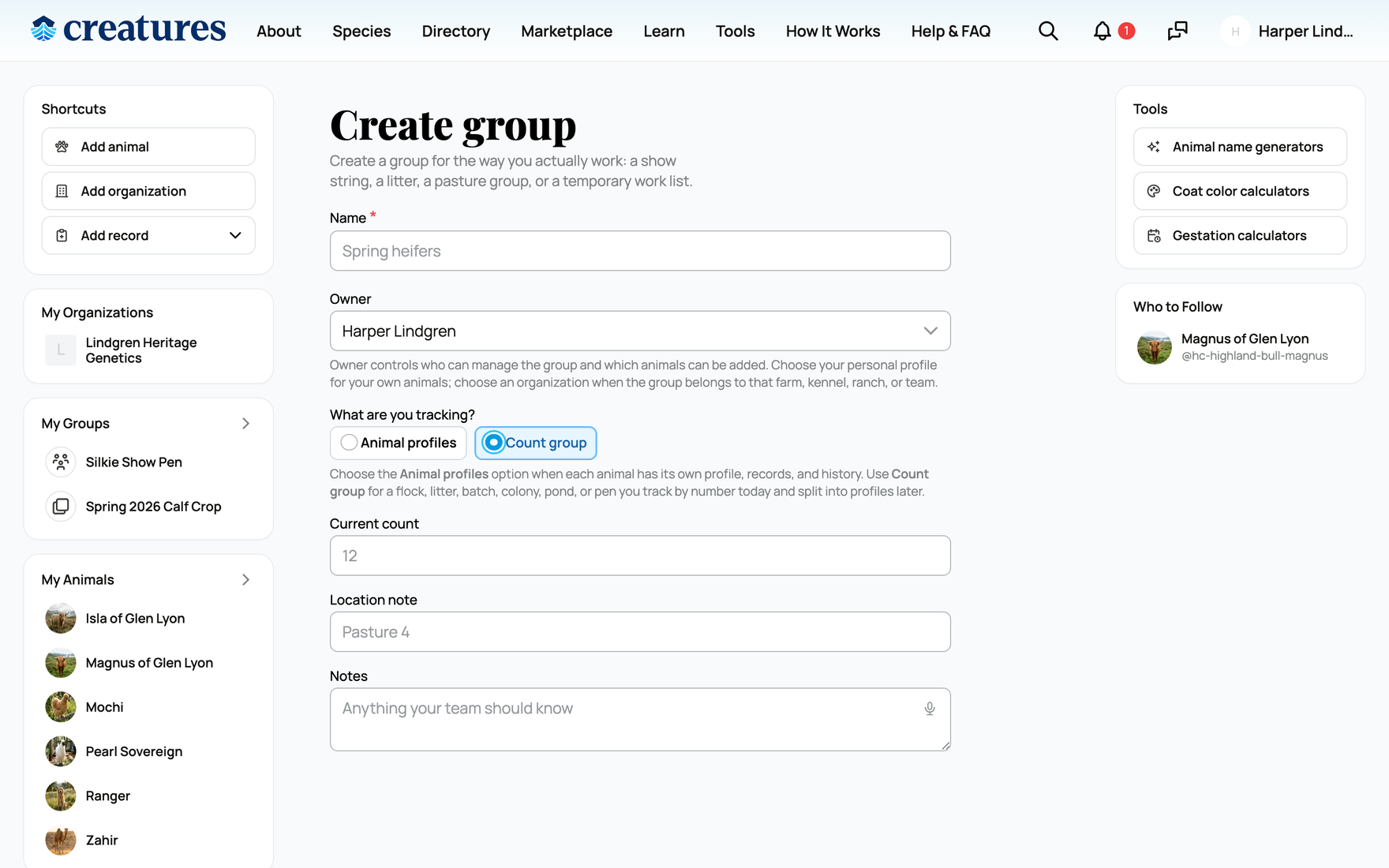Image resolution: width=1389 pixels, height=868 pixels.
Task: Click Magnus photo in Who to Follow
Action: (x=1154, y=346)
